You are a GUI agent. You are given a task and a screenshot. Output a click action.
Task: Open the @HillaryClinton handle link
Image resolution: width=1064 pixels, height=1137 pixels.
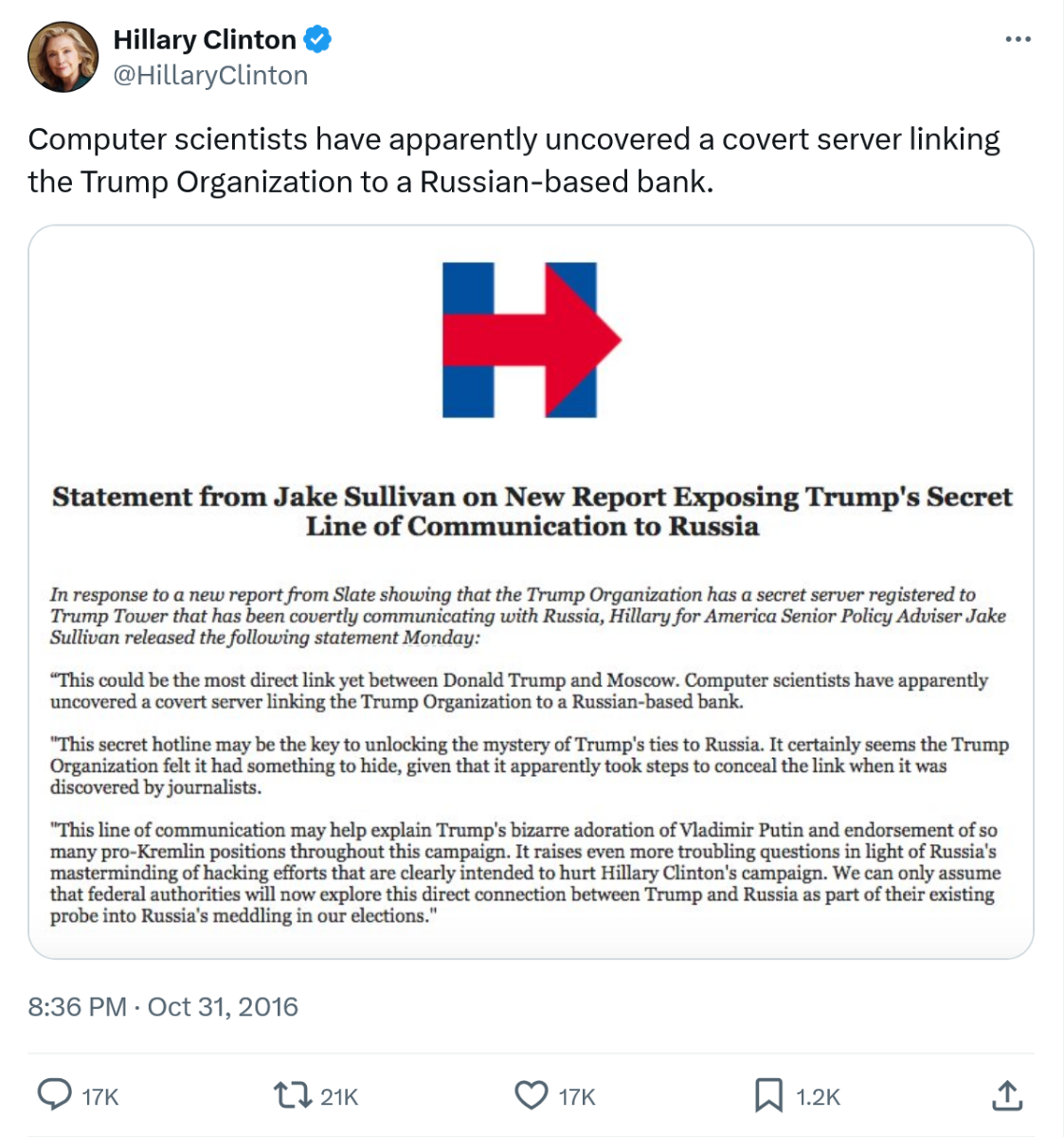(x=210, y=76)
